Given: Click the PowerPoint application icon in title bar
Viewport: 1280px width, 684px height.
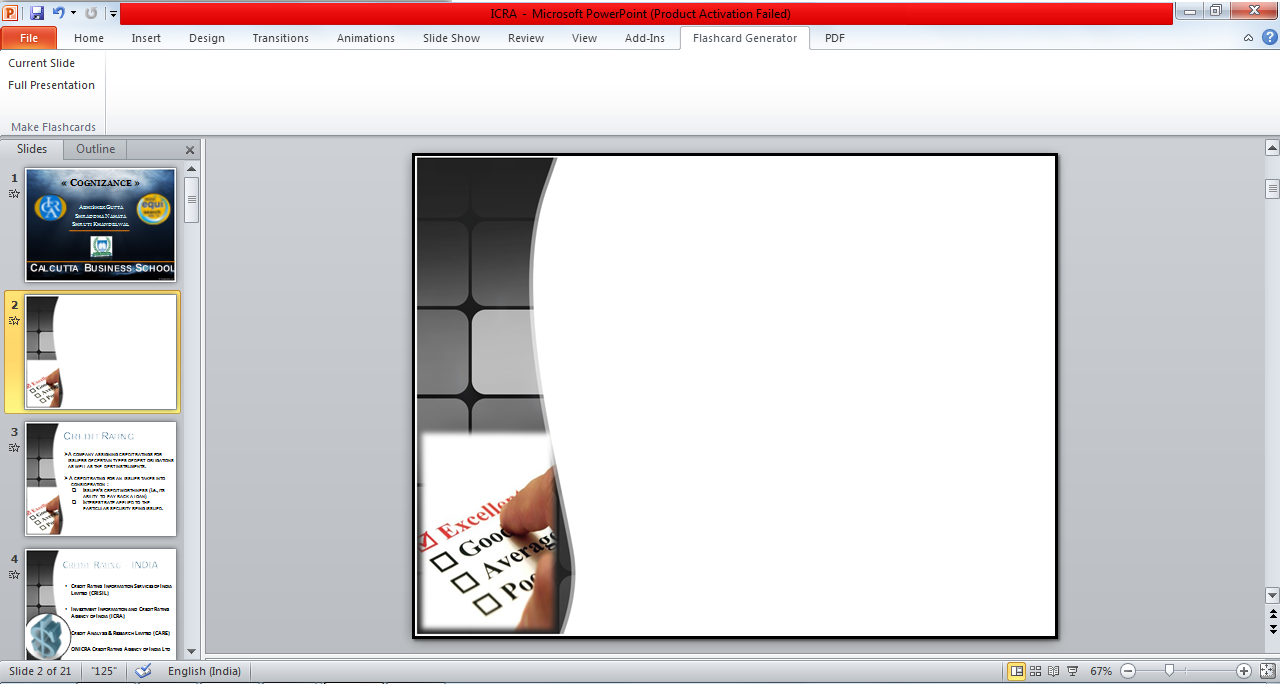Looking at the screenshot, I should pos(10,13).
